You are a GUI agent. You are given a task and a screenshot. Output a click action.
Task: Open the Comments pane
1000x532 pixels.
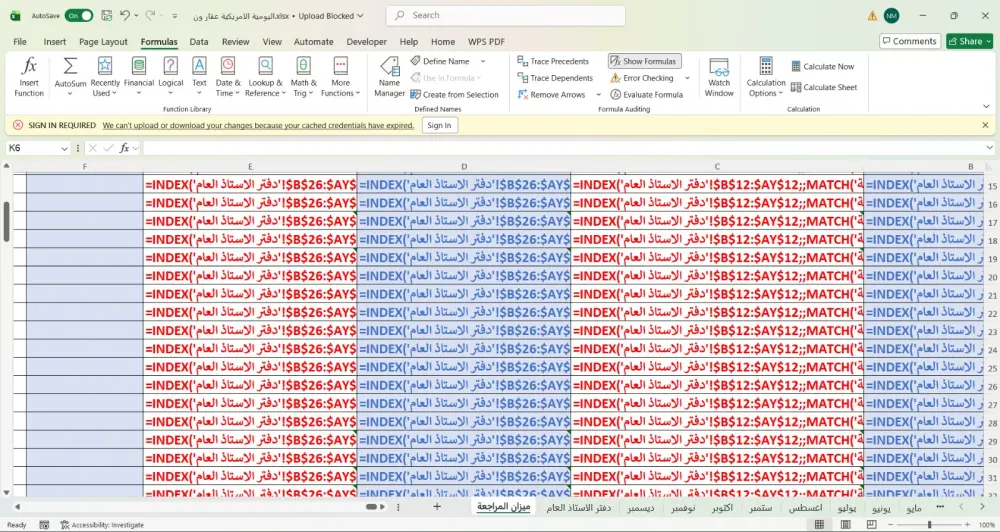(x=909, y=41)
